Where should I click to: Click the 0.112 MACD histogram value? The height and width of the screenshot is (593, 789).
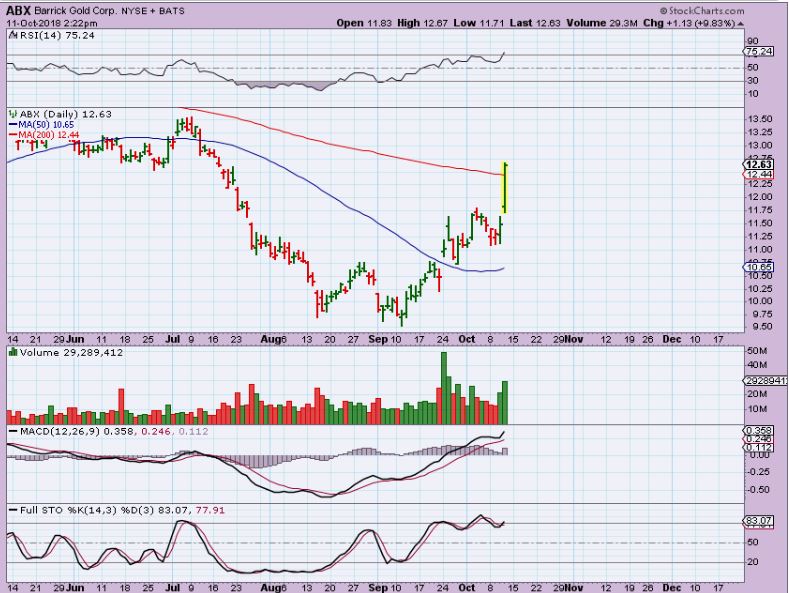tap(193, 431)
